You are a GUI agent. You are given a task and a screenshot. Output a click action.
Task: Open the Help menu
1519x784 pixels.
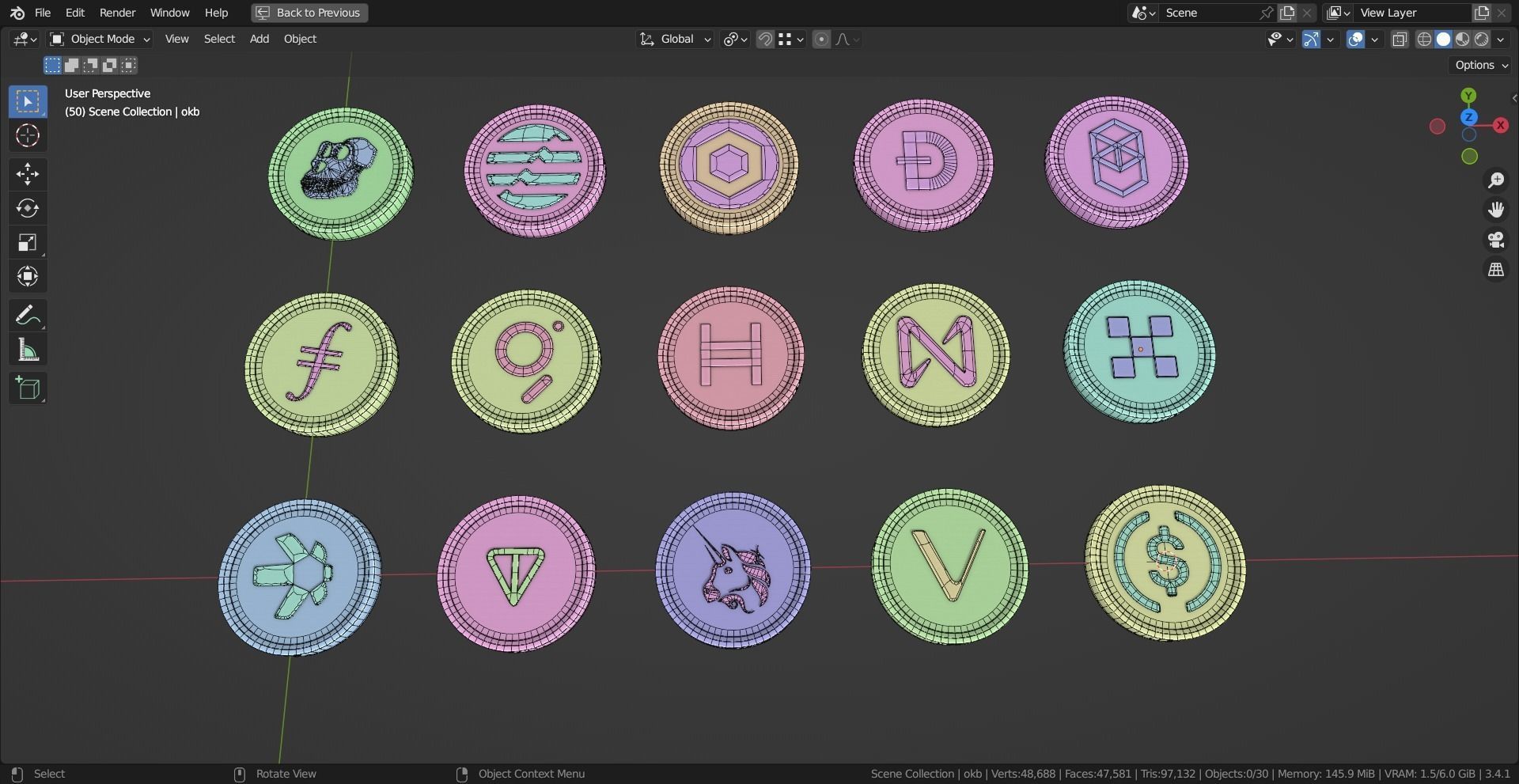click(216, 13)
